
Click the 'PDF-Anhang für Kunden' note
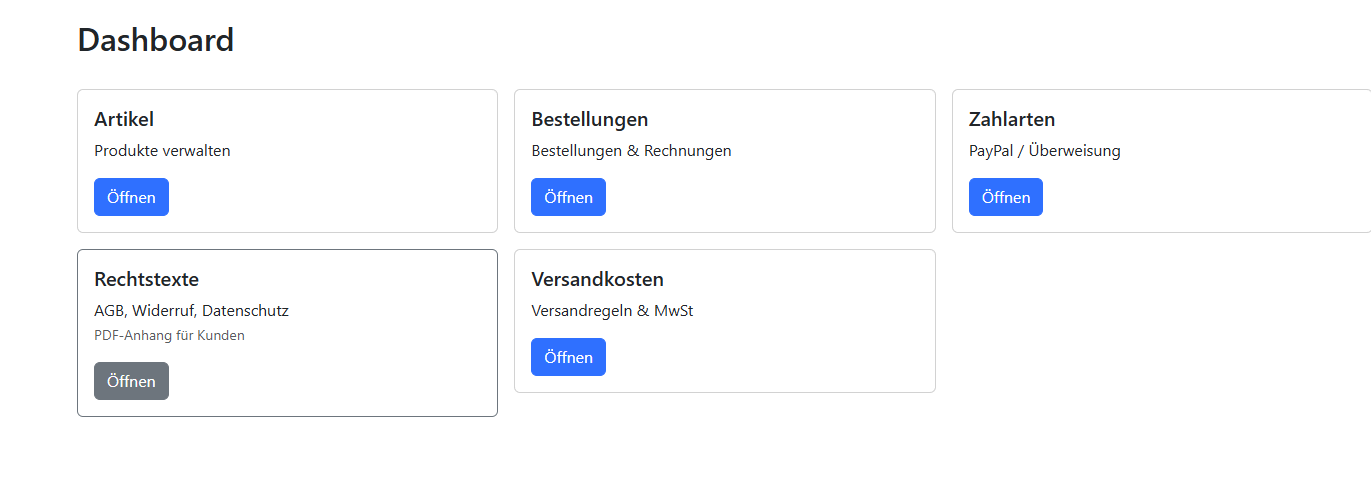(x=169, y=335)
